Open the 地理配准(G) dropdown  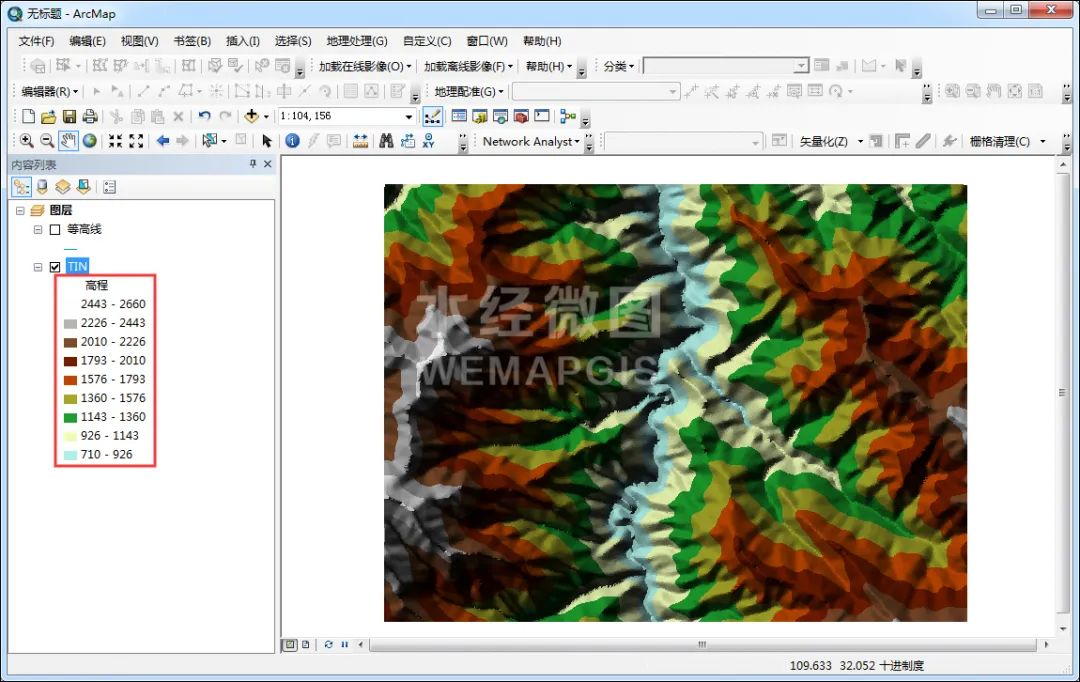coord(469,91)
